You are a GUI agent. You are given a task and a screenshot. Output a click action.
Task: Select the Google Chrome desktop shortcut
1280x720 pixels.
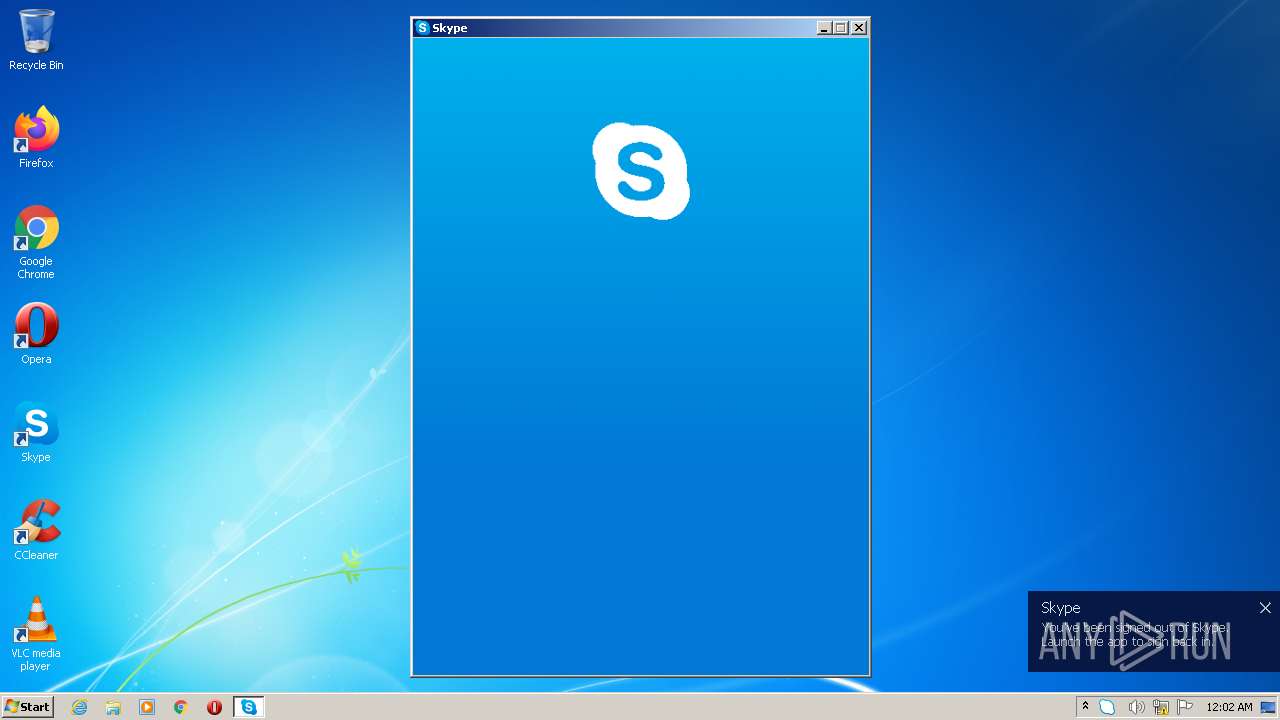pyautogui.click(x=36, y=242)
